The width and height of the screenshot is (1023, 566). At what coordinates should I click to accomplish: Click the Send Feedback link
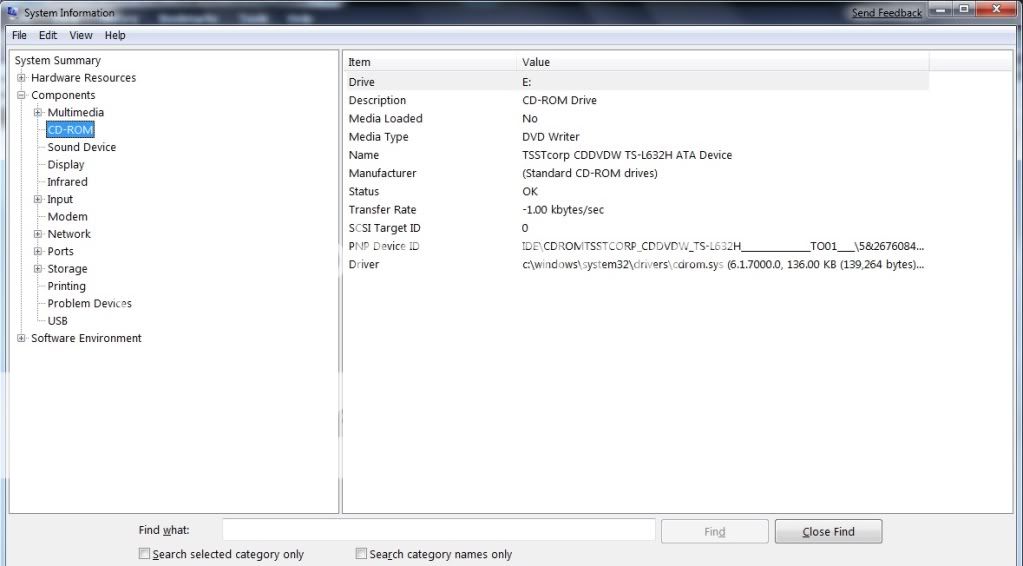(886, 13)
